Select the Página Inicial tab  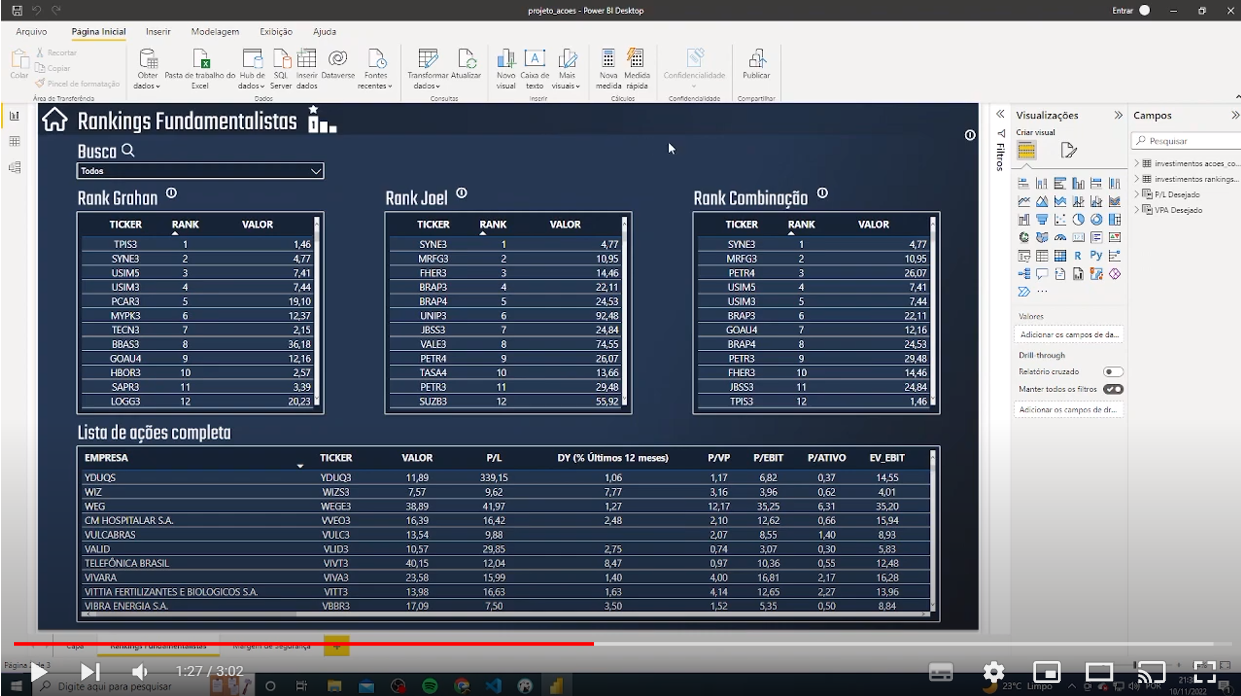pyautogui.click(x=99, y=32)
